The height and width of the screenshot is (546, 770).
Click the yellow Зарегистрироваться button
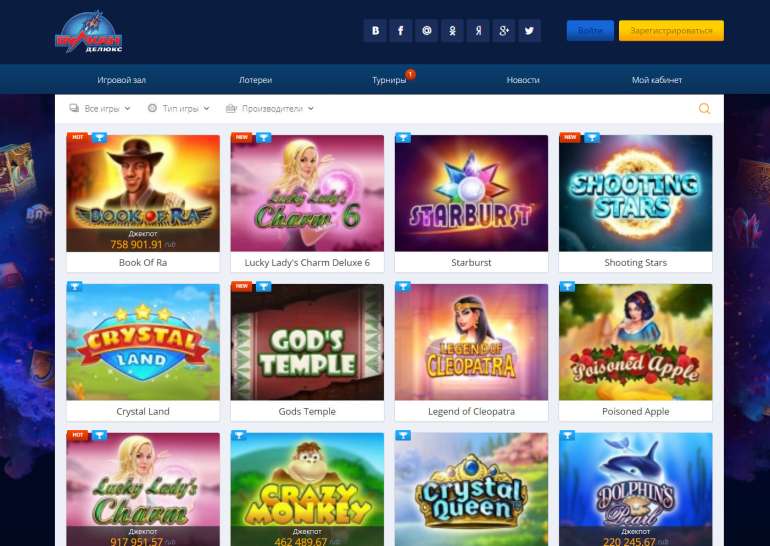[671, 30]
